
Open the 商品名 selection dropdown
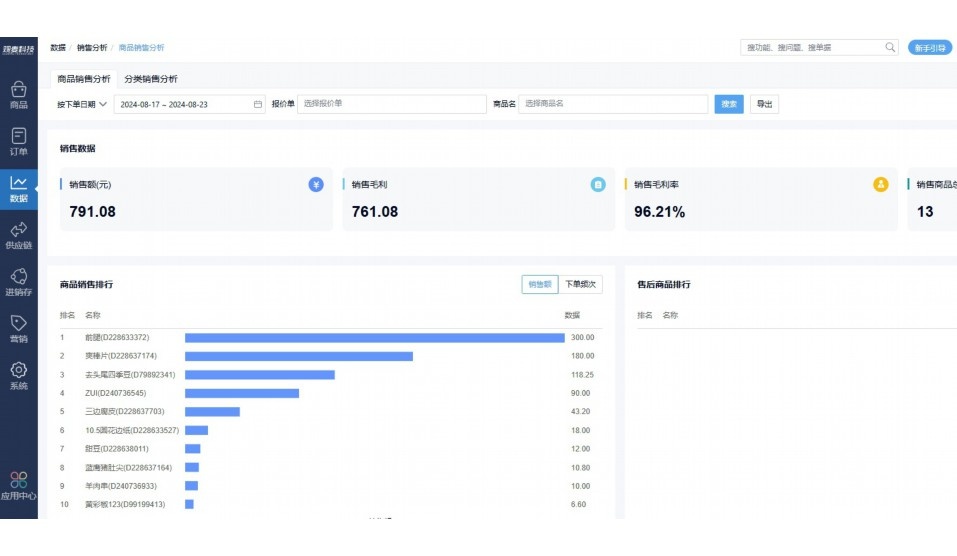[x=612, y=104]
